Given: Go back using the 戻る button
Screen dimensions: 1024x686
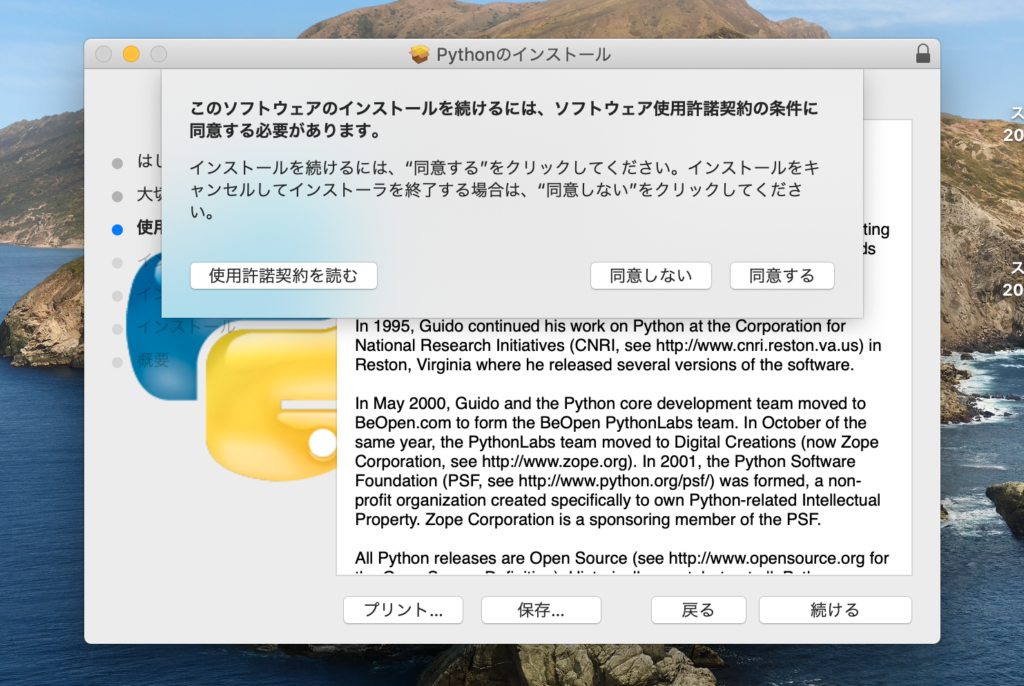Looking at the screenshot, I should tap(698, 610).
